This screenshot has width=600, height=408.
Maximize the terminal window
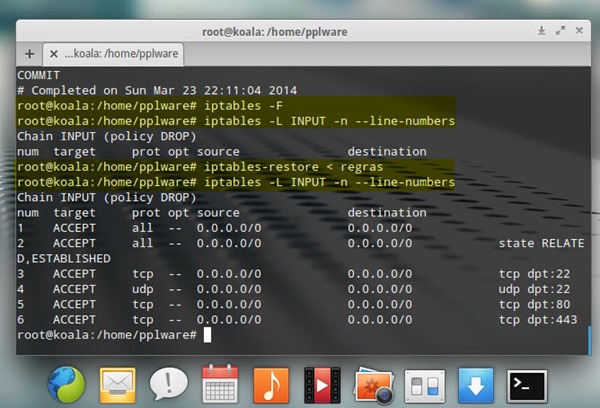pyautogui.click(x=560, y=30)
